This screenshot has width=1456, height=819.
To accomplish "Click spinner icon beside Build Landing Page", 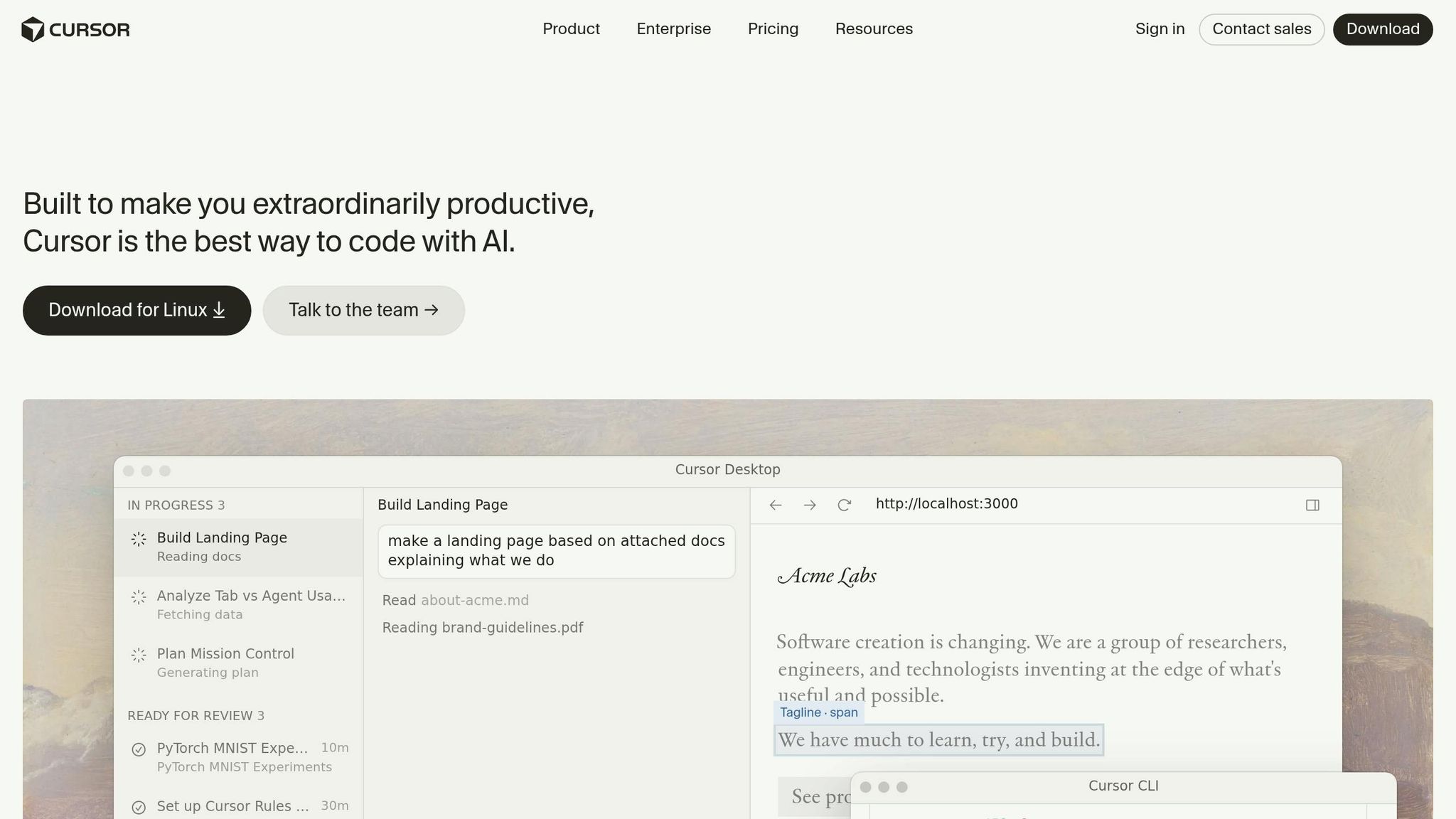I will 139,539.
